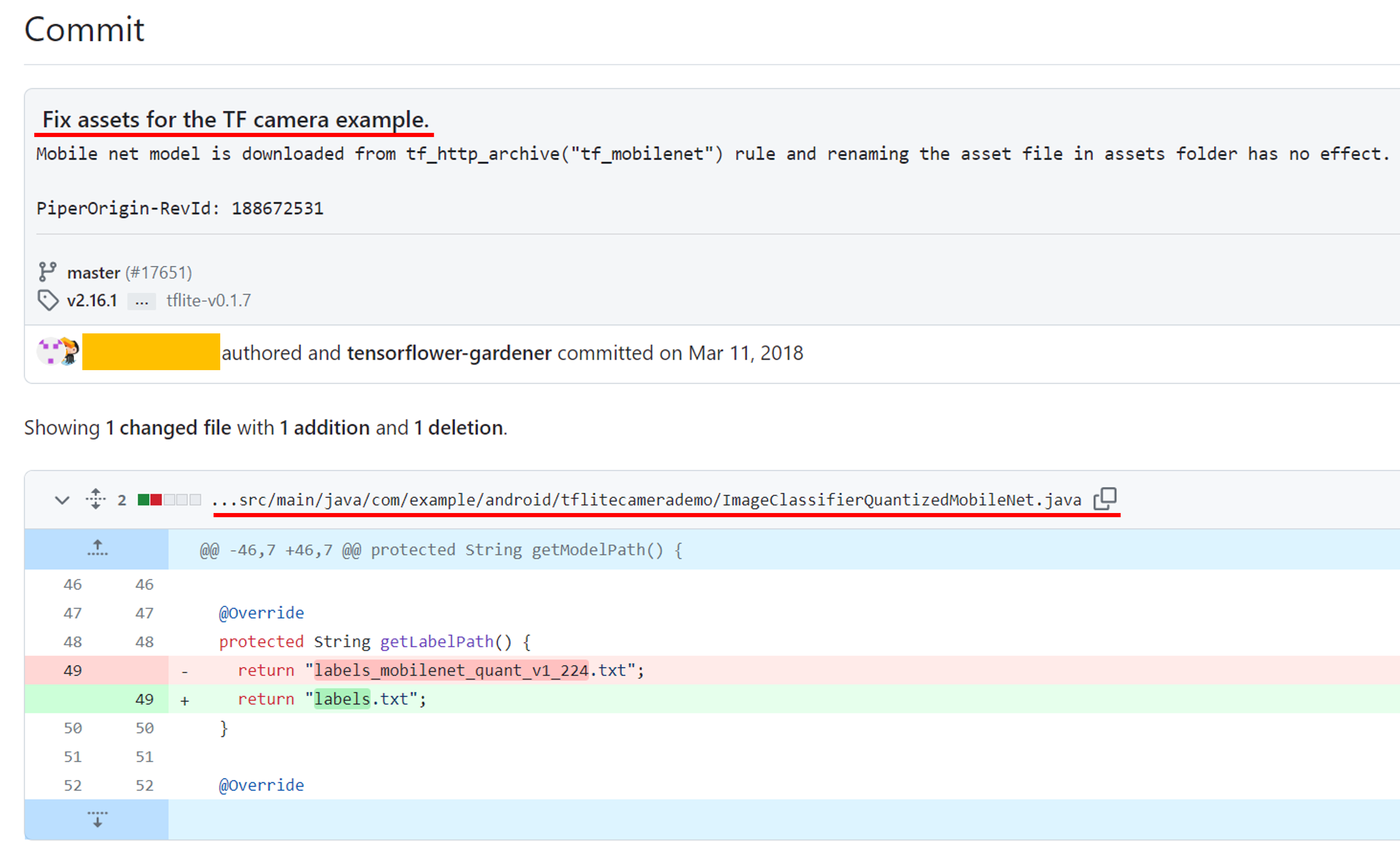Open the tflite-v0.1.7 tag
1400x851 pixels.
coord(209,300)
